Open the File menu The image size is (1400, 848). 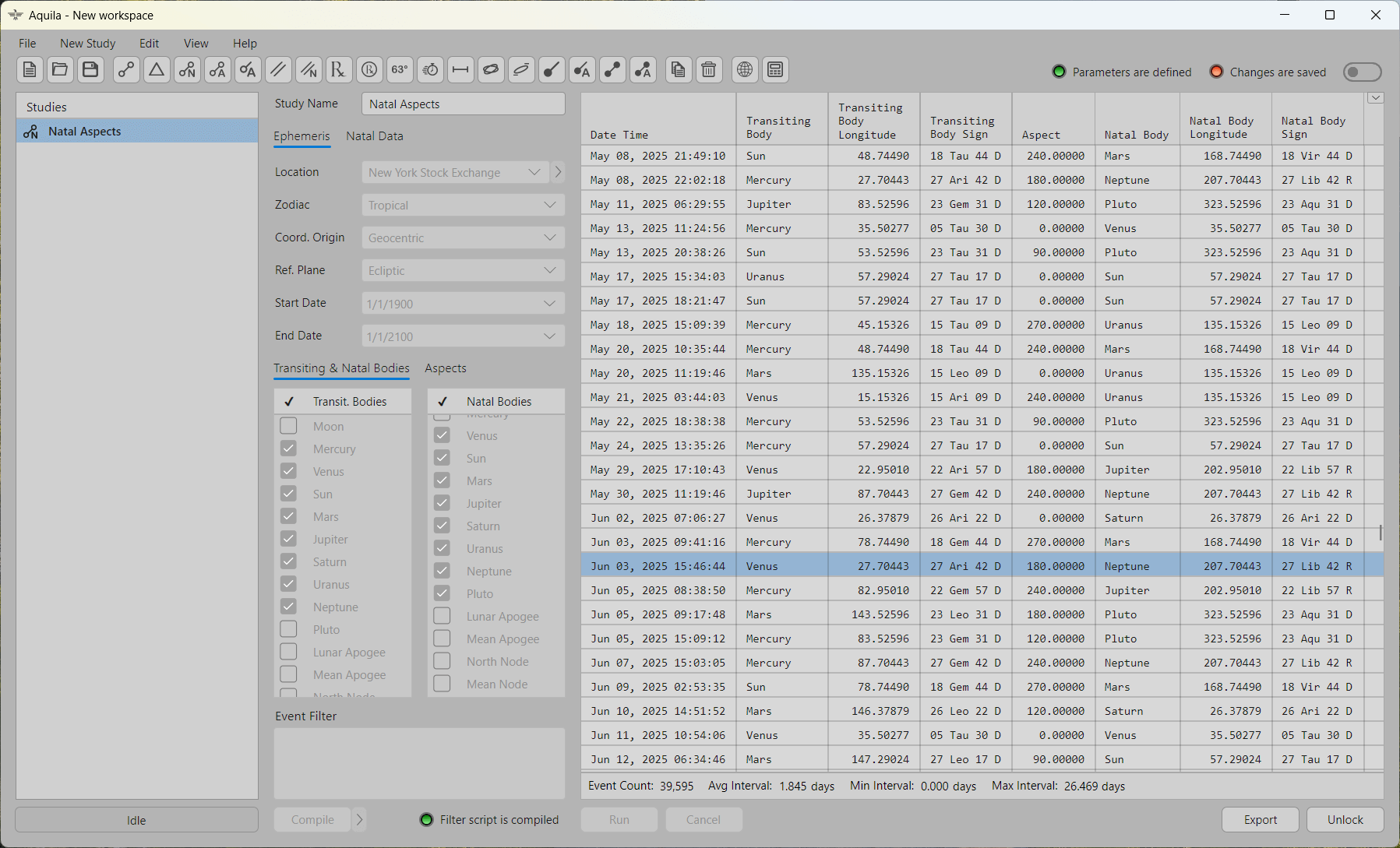27,44
